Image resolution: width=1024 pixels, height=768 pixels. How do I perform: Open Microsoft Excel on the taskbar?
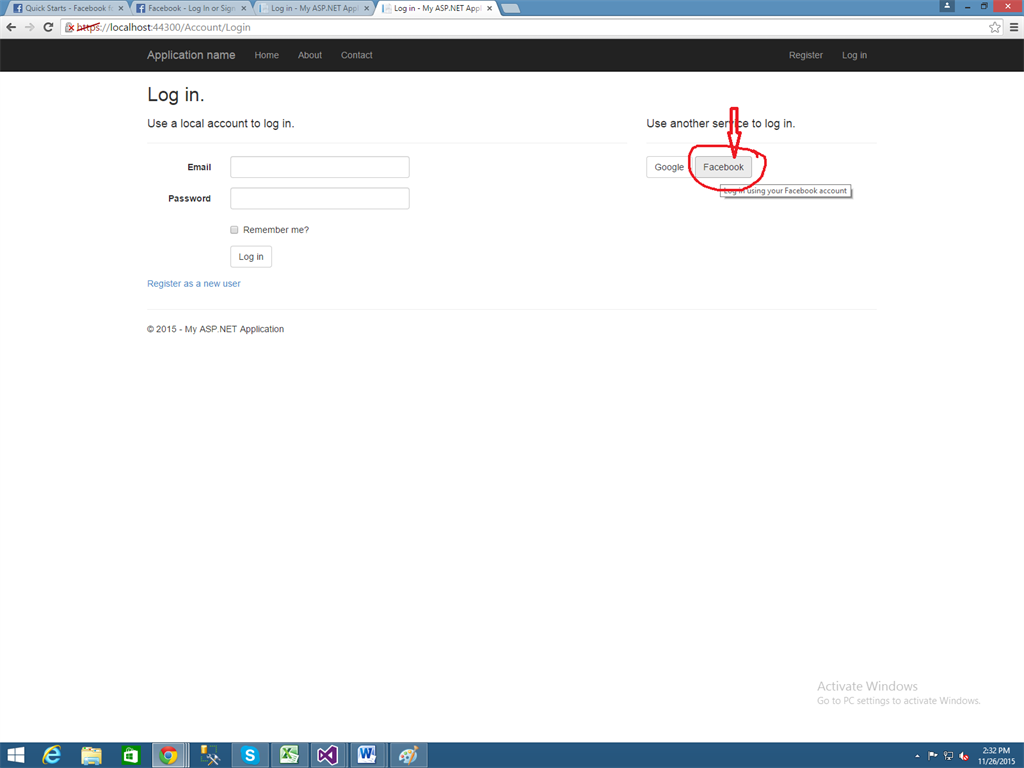(x=289, y=755)
